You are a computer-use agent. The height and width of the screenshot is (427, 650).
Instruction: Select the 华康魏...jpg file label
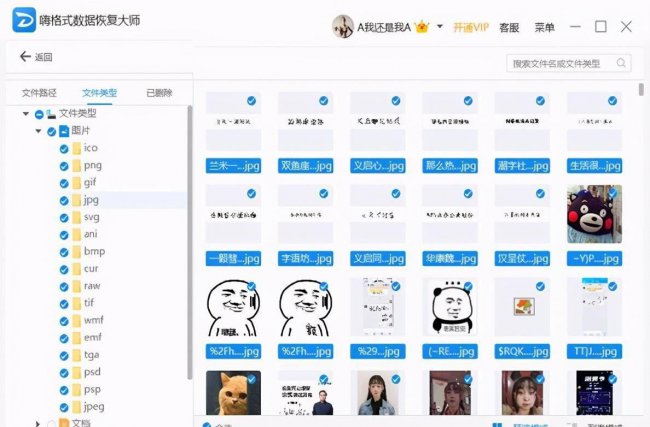pos(450,259)
